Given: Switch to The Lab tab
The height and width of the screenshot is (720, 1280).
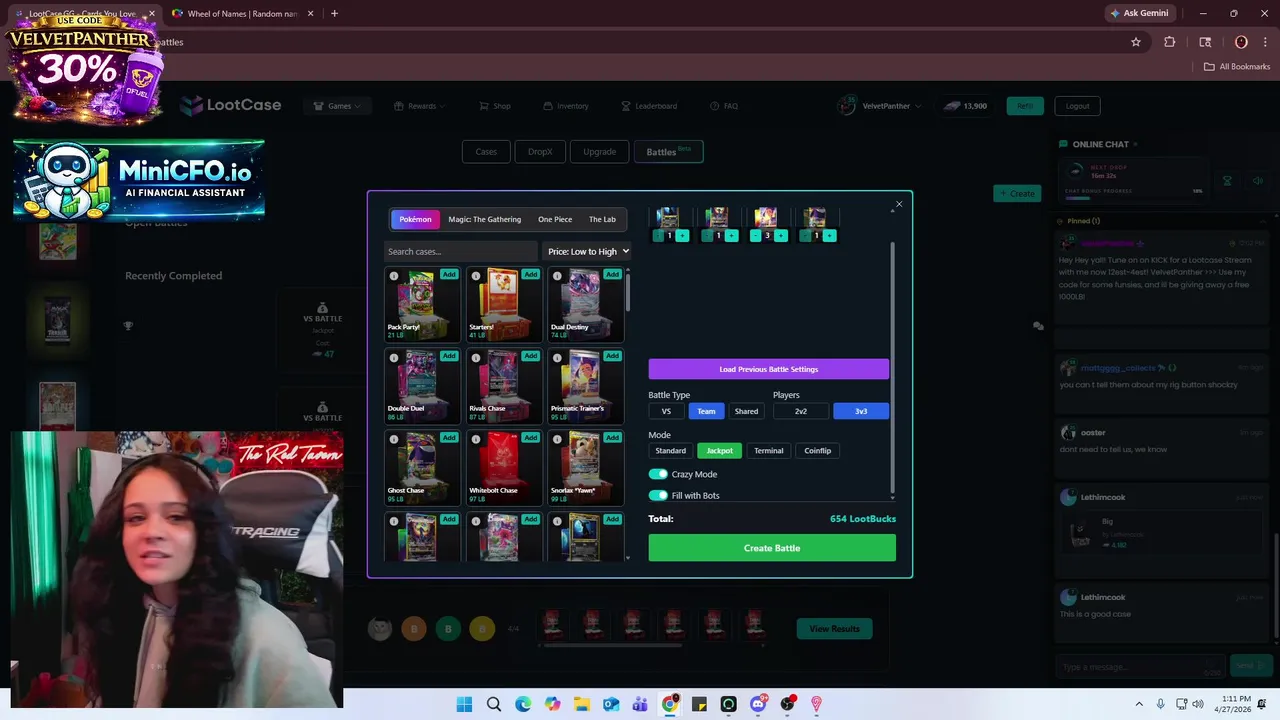Looking at the screenshot, I should 602,219.
